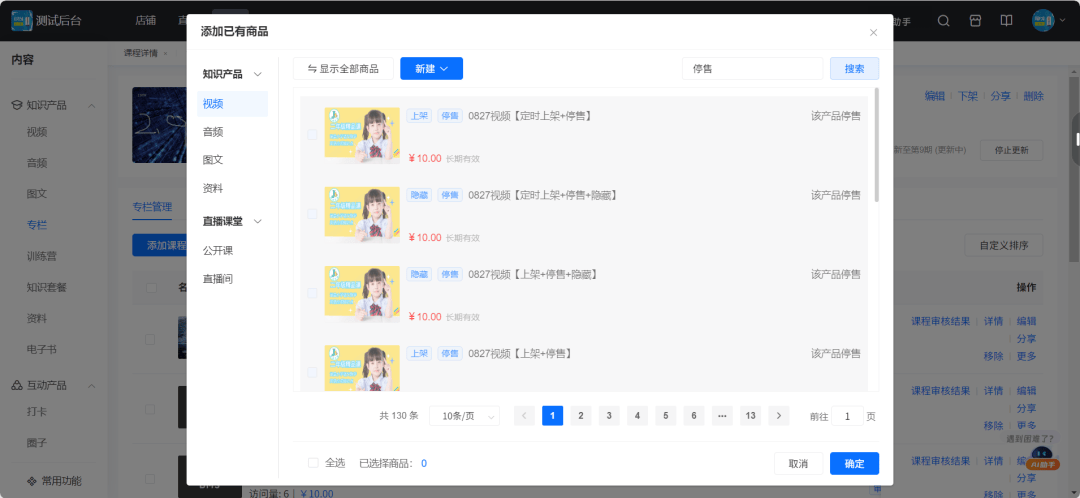Image resolution: width=1080 pixels, height=498 pixels.
Task: Click the 确定 confirm button
Action: point(854,463)
